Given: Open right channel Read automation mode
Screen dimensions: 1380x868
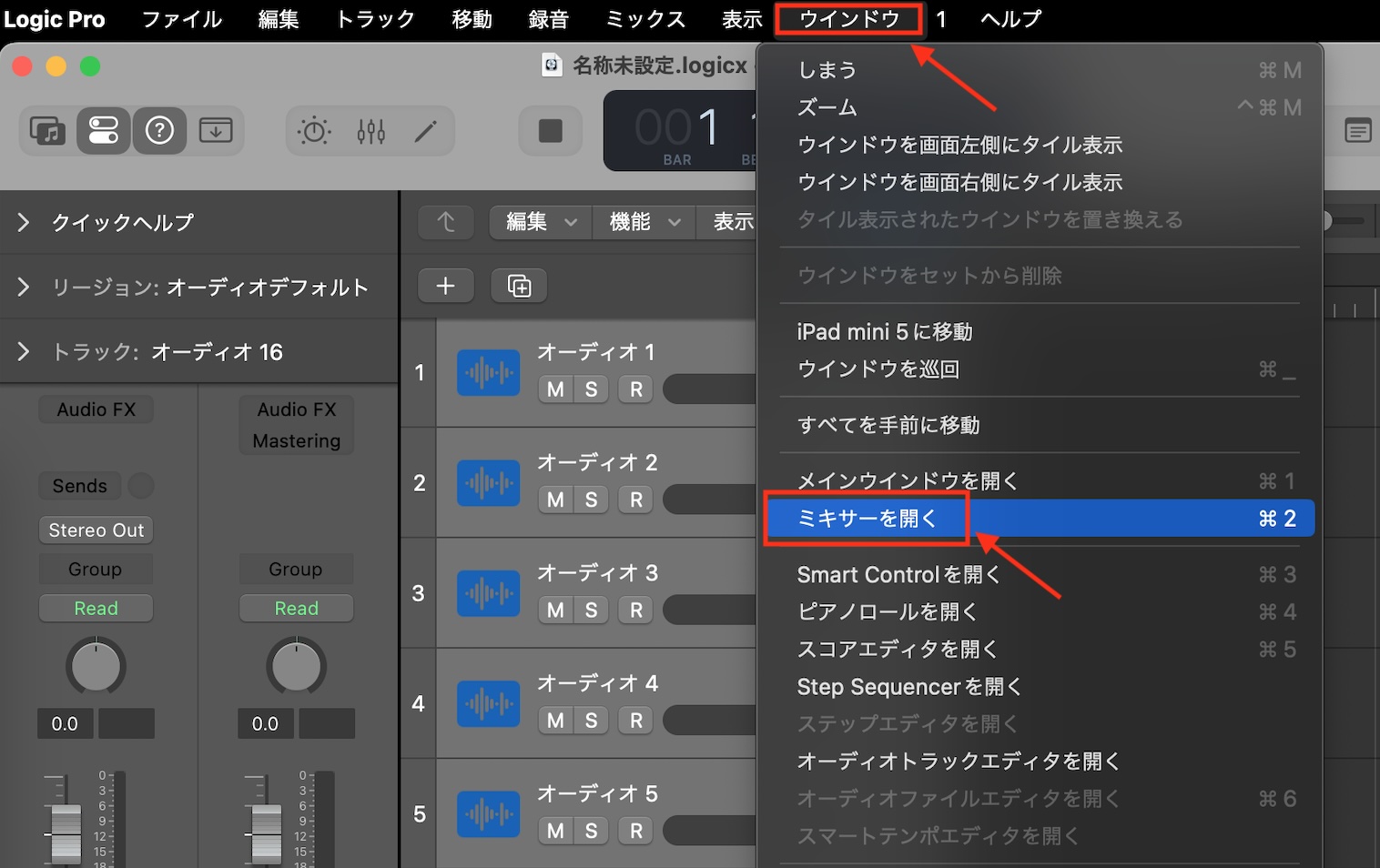Looking at the screenshot, I should [x=296, y=608].
